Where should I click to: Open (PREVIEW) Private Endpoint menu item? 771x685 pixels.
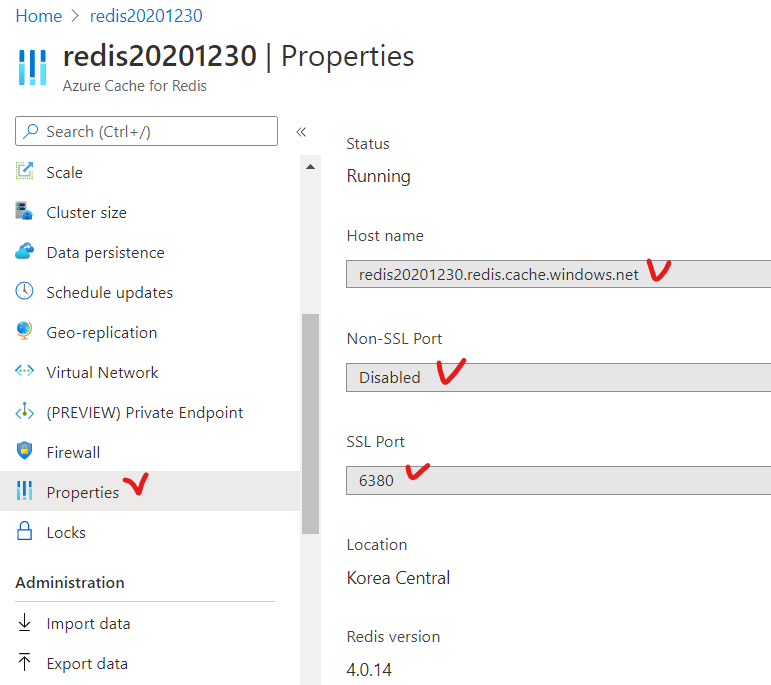click(x=144, y=412)
